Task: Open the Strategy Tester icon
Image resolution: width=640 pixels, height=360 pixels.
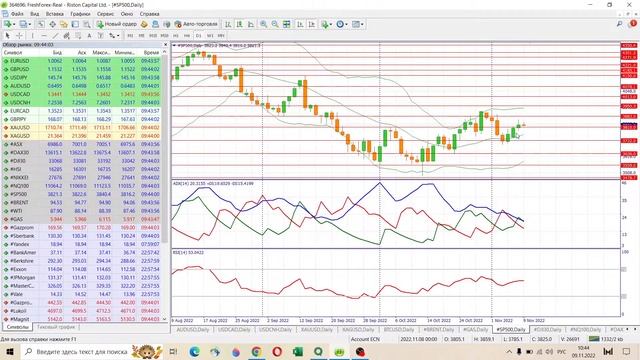Action: pos(87,24)
